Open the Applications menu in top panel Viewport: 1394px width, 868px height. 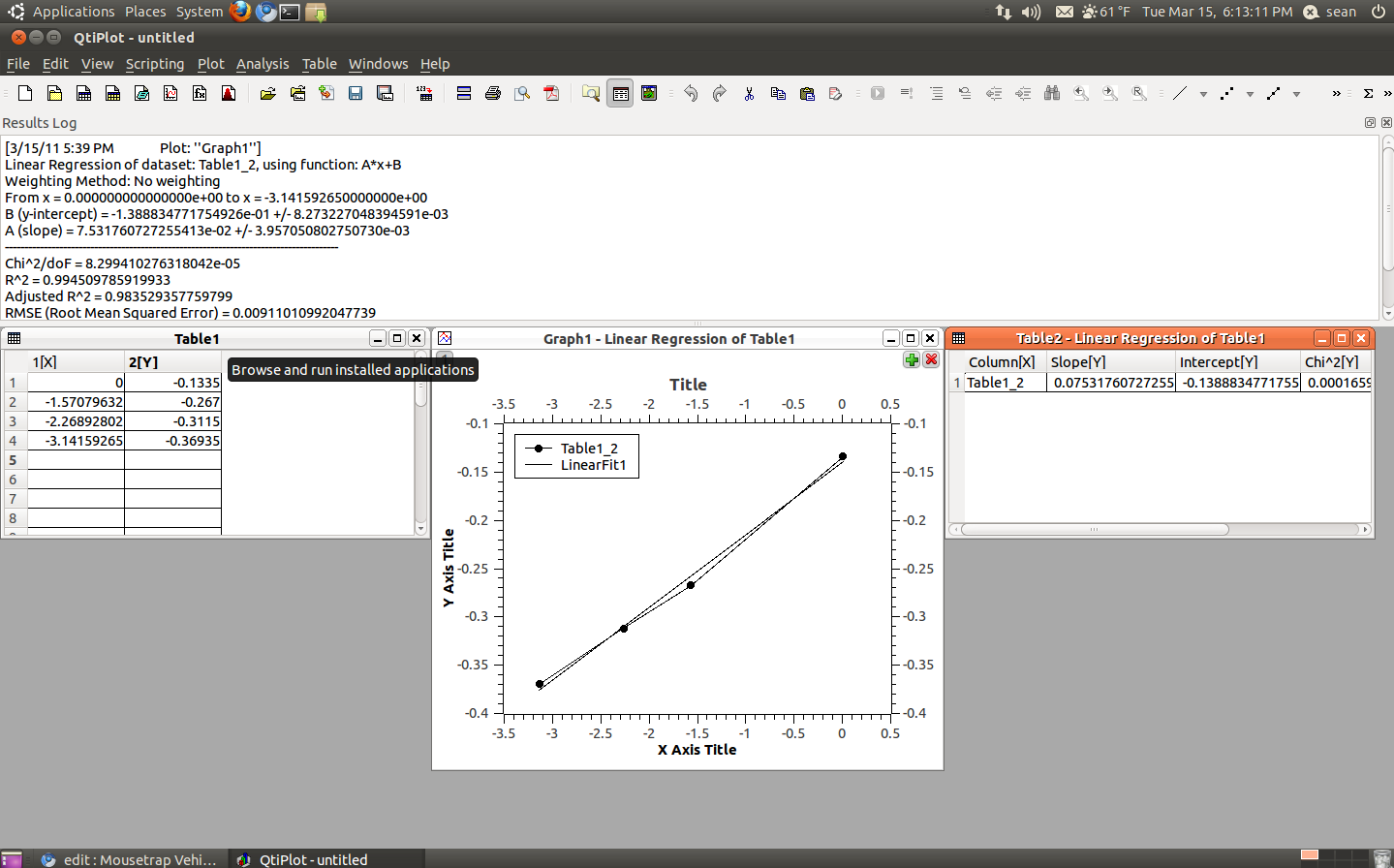point(74,12)
